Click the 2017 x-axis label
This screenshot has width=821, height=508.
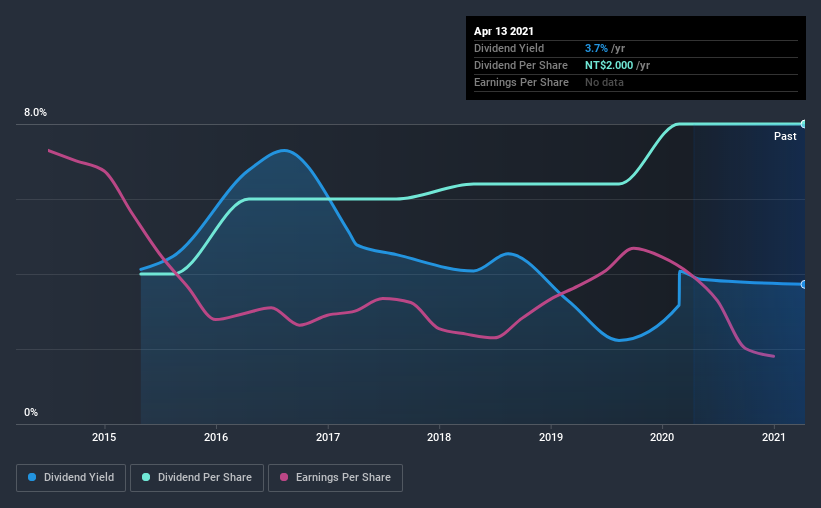pos(328,437)
